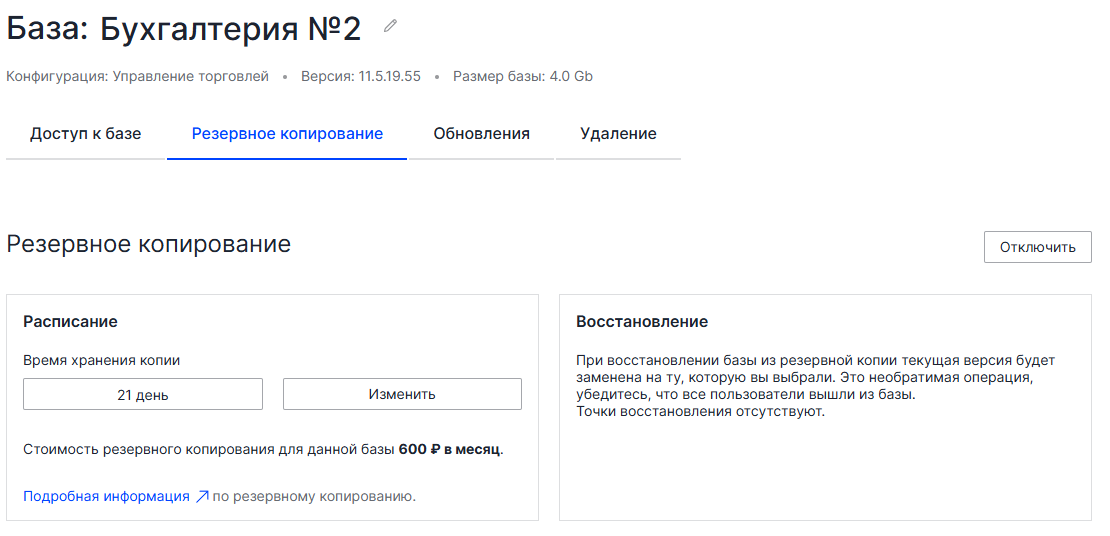The height and width of the screenshot is (536, 1110).
Task: Click the pencil icon to rename the base
Action: coord(390,26)
